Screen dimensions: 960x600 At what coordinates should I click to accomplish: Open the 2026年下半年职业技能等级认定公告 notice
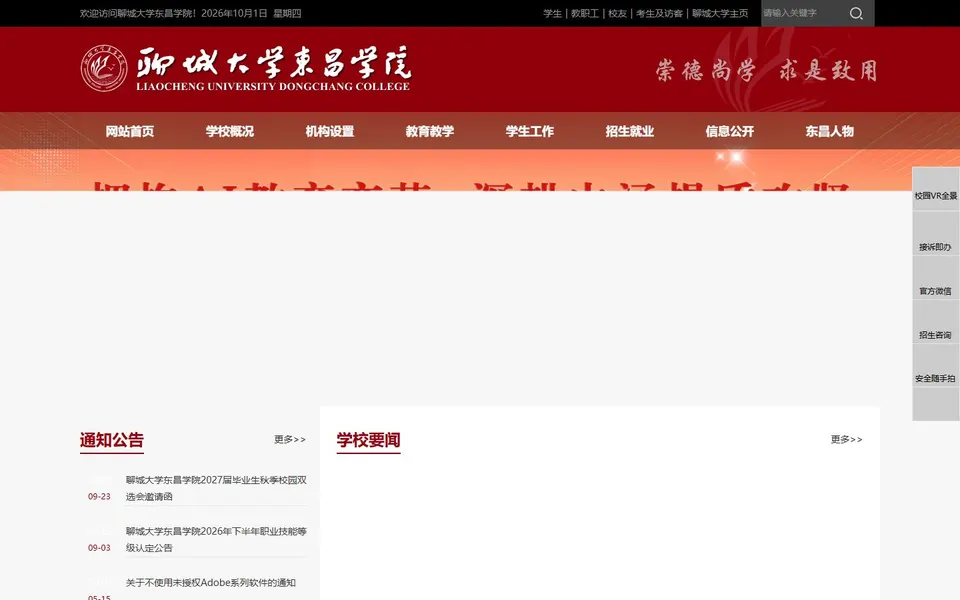[x=216, y=539]
